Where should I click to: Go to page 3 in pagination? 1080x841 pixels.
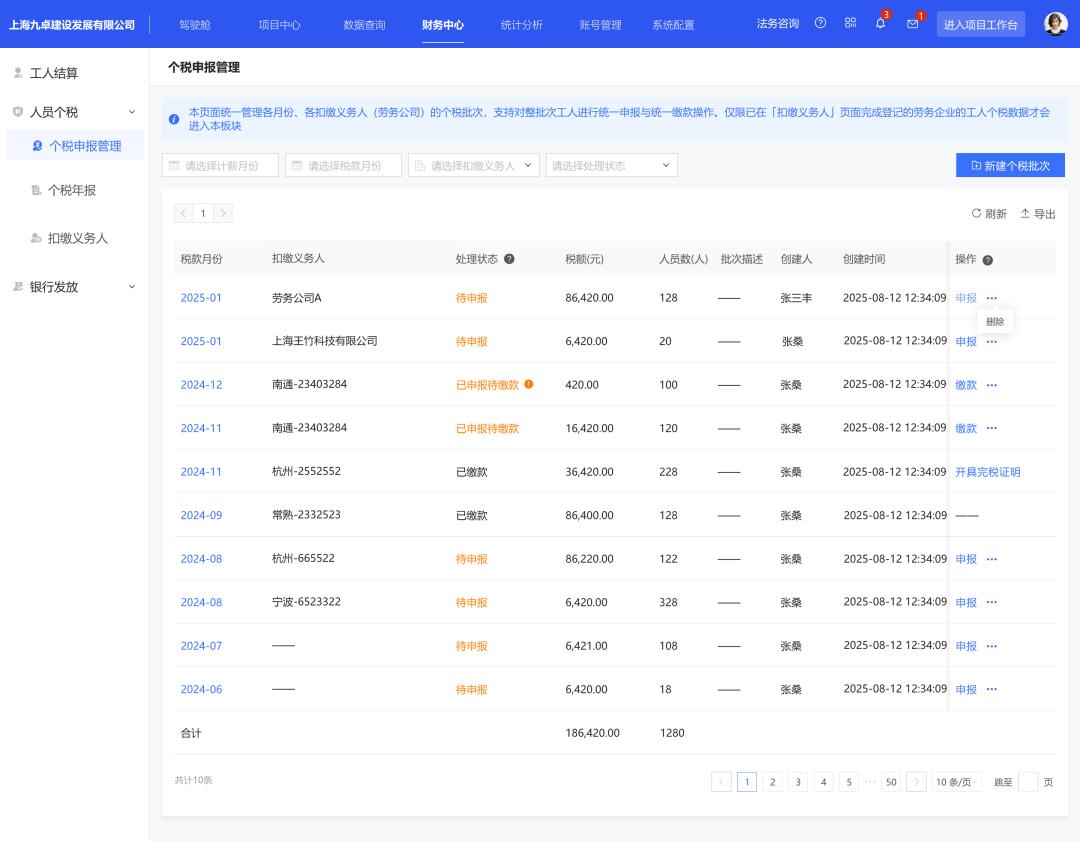(797, 782)
